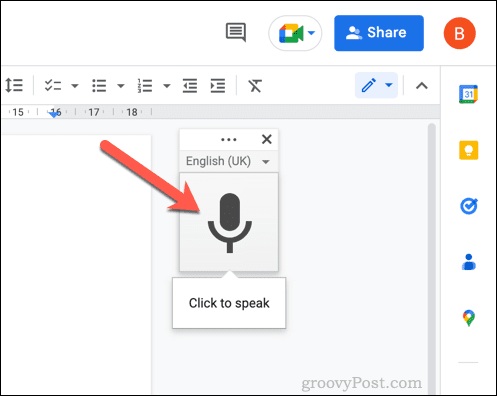Open Google Maps in the side panel
The height and width of the screenshot is (396, 497).
click(469, 318)
